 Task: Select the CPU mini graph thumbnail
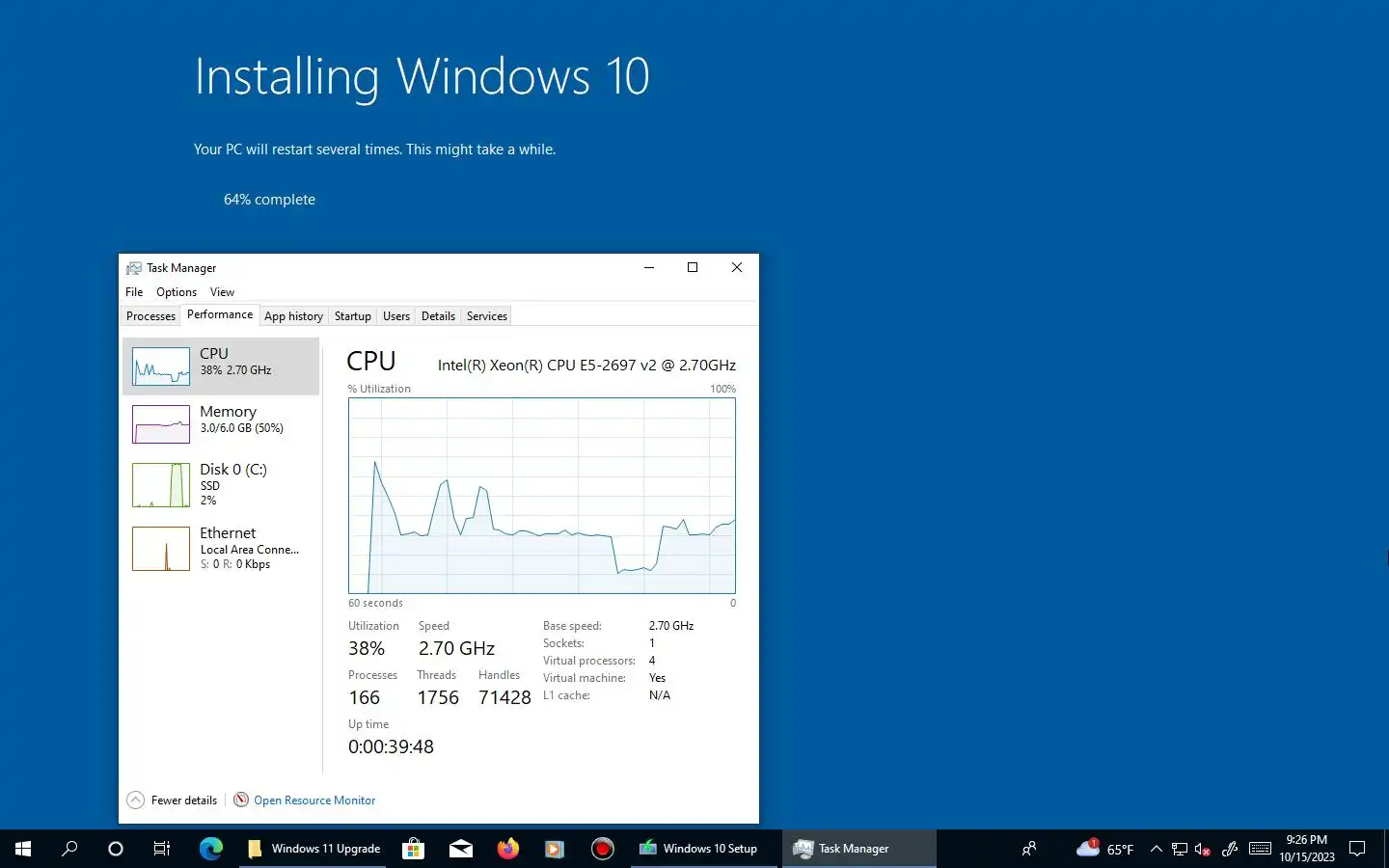tap(161, 366)
